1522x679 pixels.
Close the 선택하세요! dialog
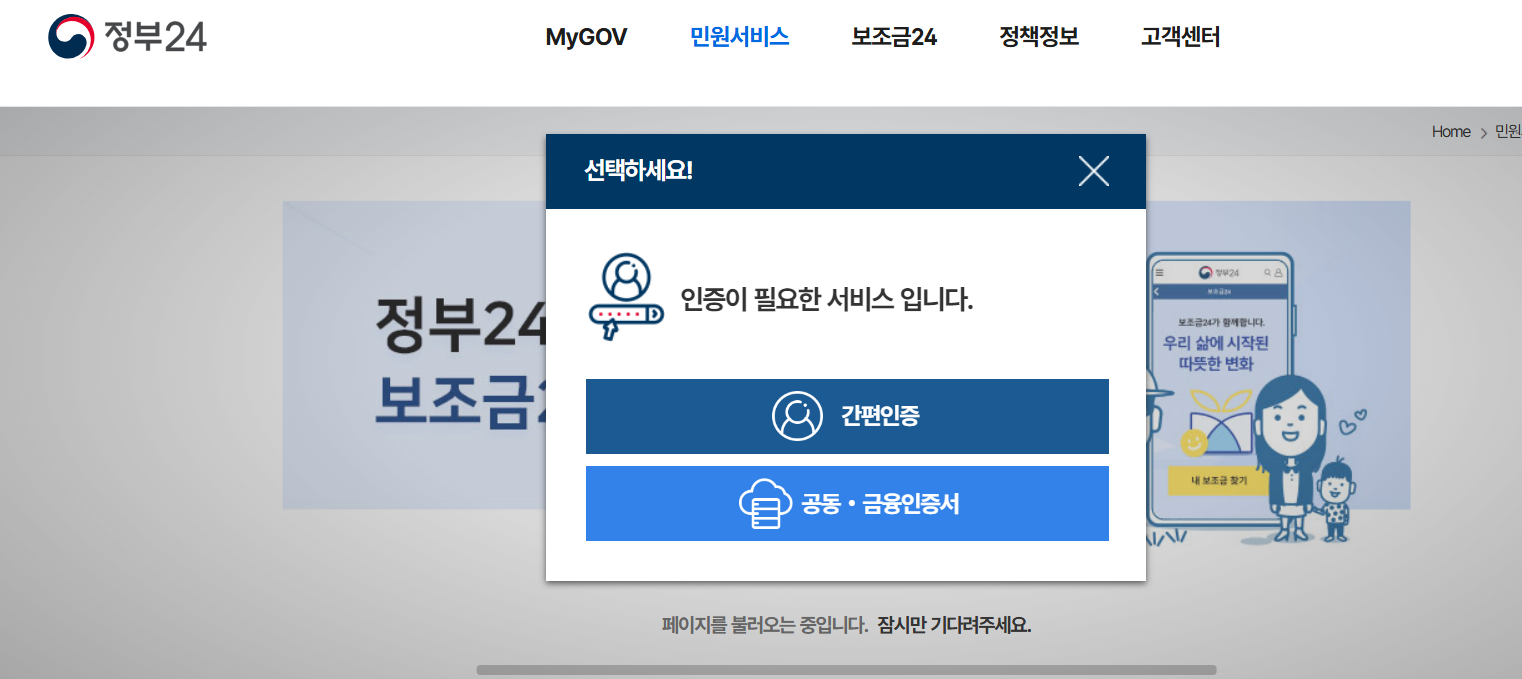pos(1094,171)
